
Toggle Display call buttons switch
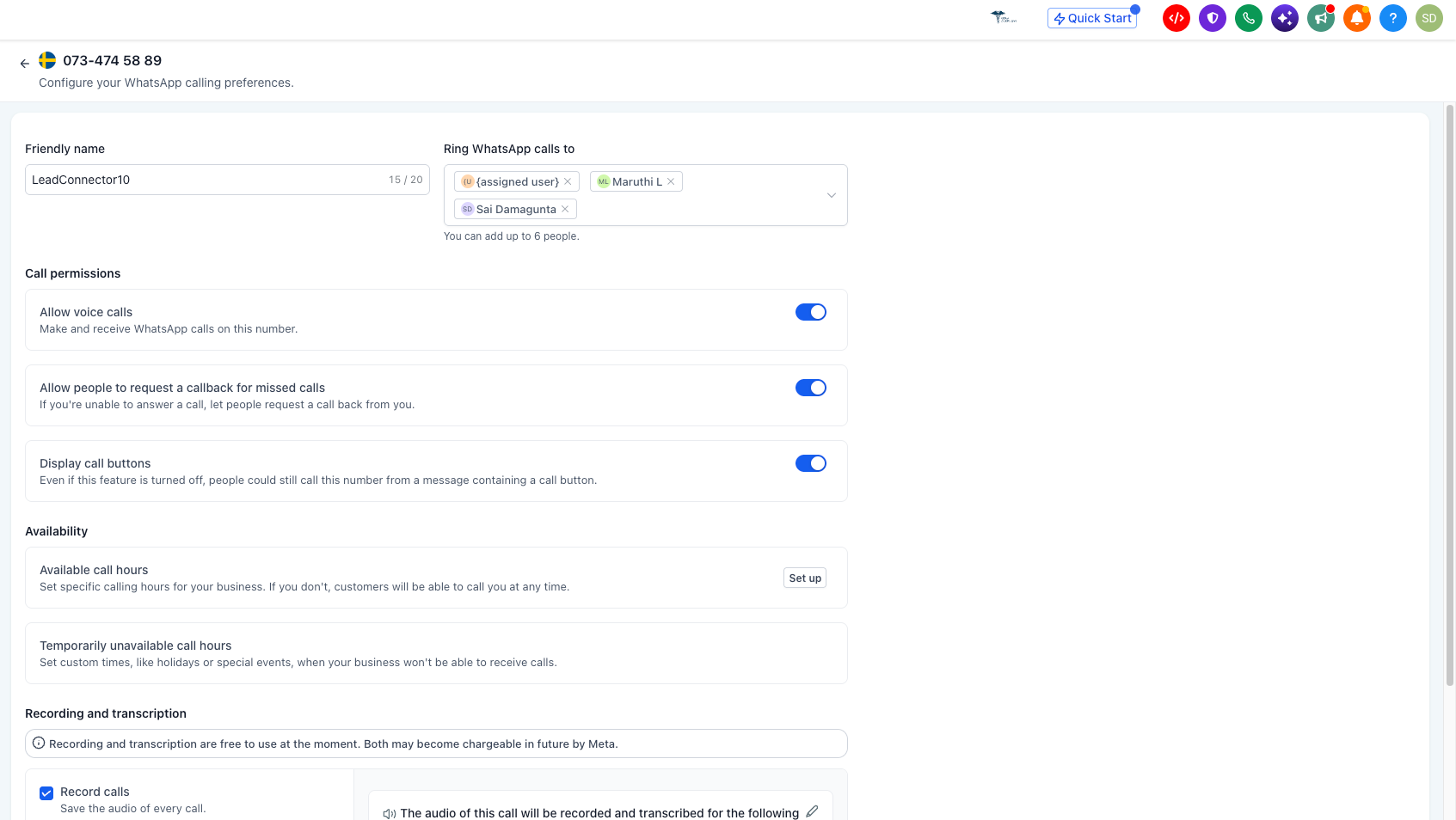click(810, 463)
